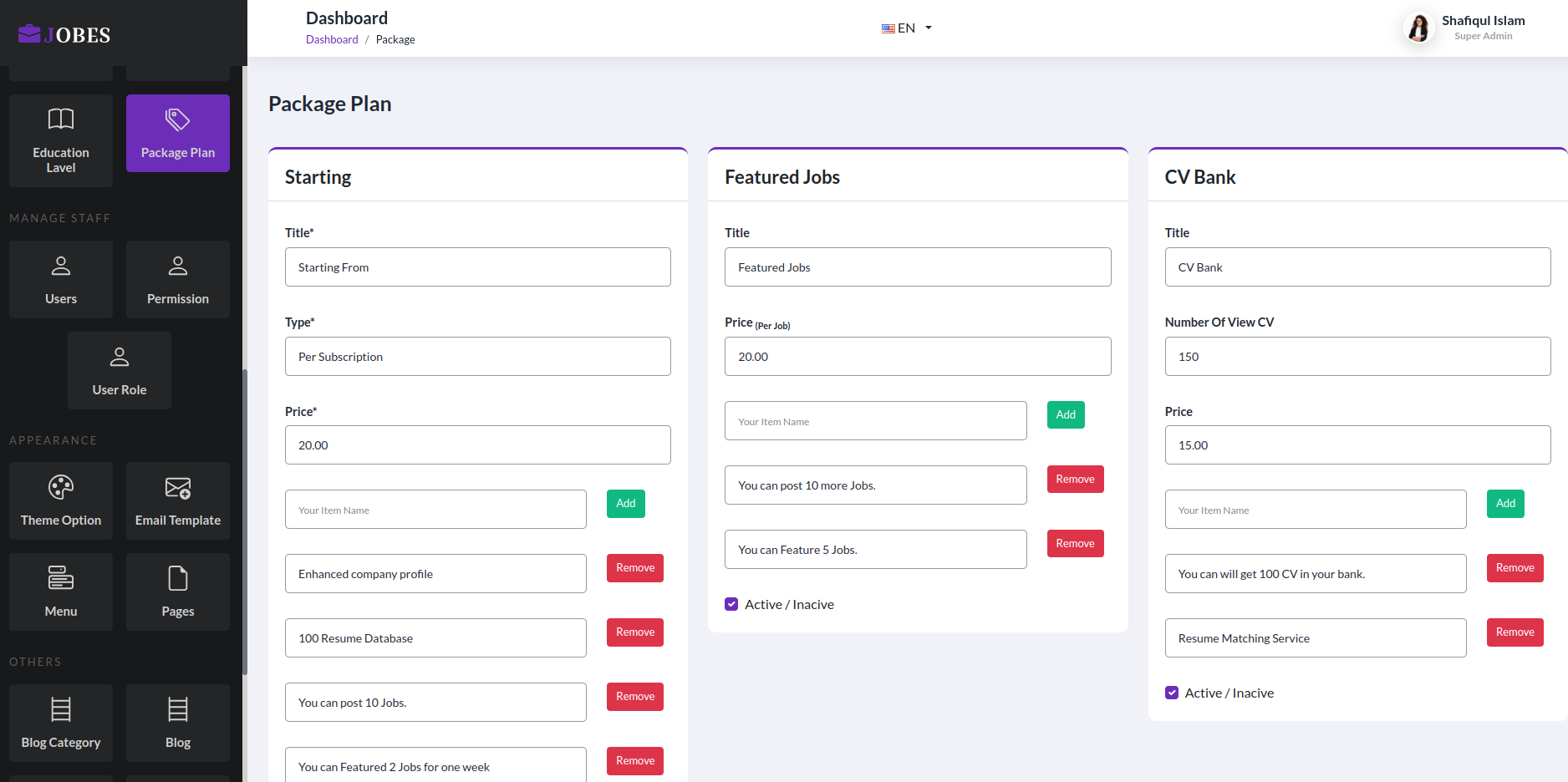Click Add button in CV Bank card
The height and width of the screenshot is (782, 1568).
click(1505, 504)
